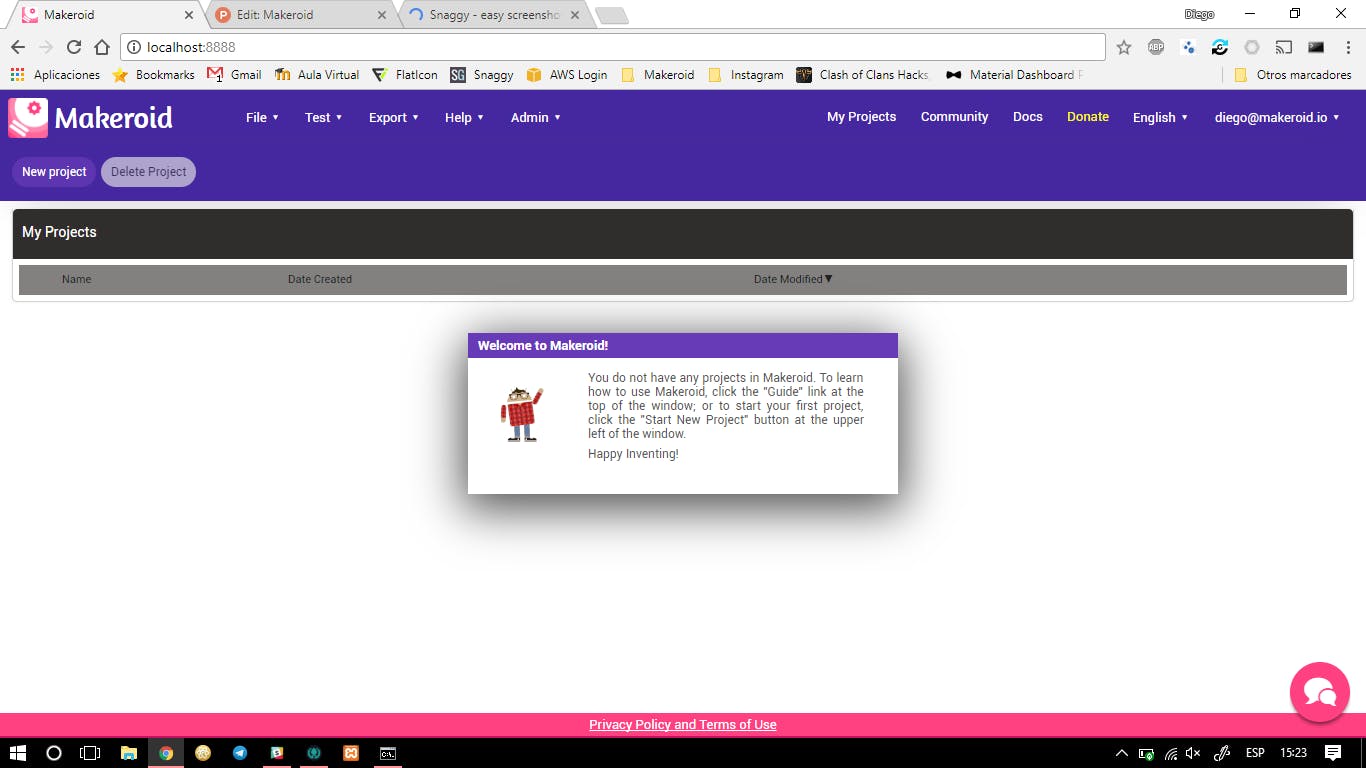Go to My Projects in the header
The height and width of the screenshot is (768, 1366).
tap(861, 117)
